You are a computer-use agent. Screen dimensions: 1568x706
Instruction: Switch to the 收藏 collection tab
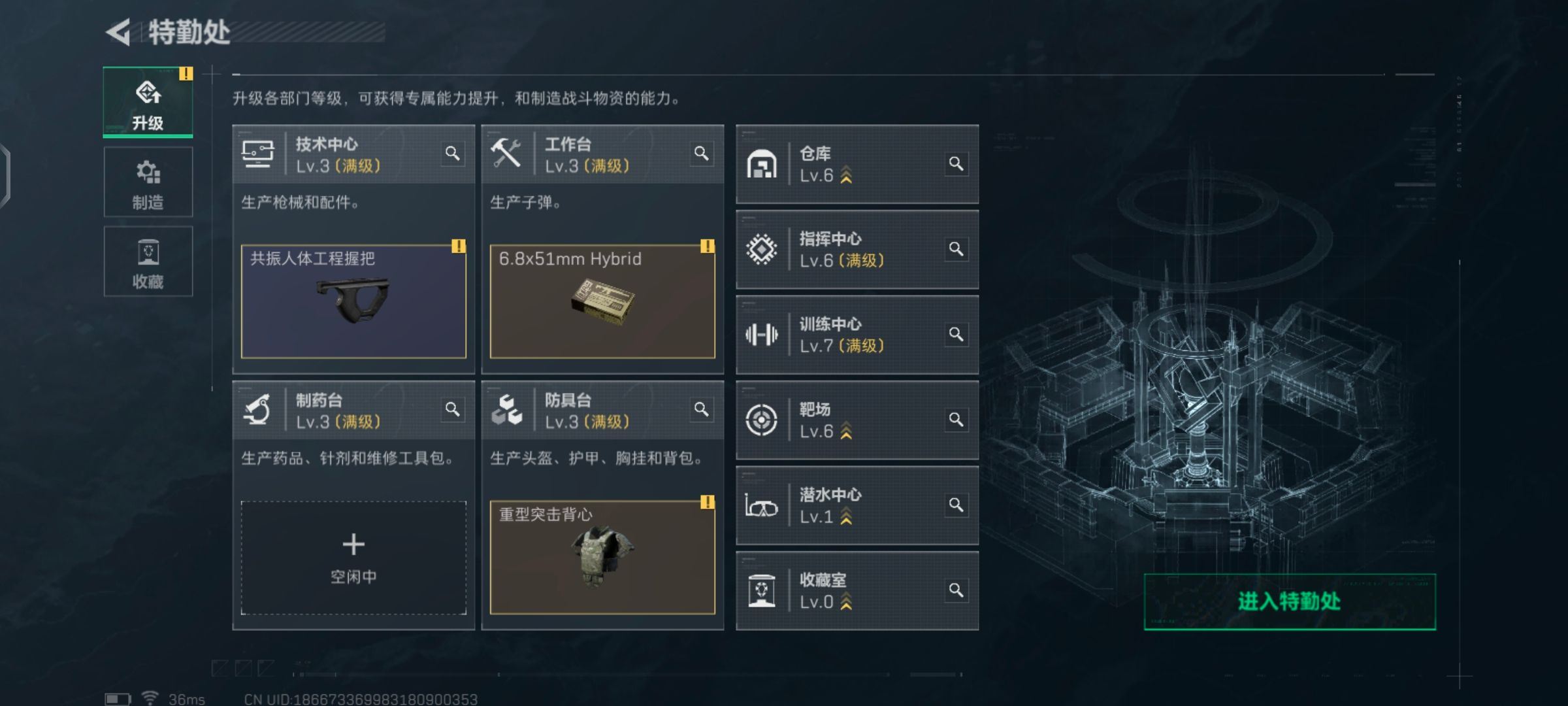coord(148,261)
